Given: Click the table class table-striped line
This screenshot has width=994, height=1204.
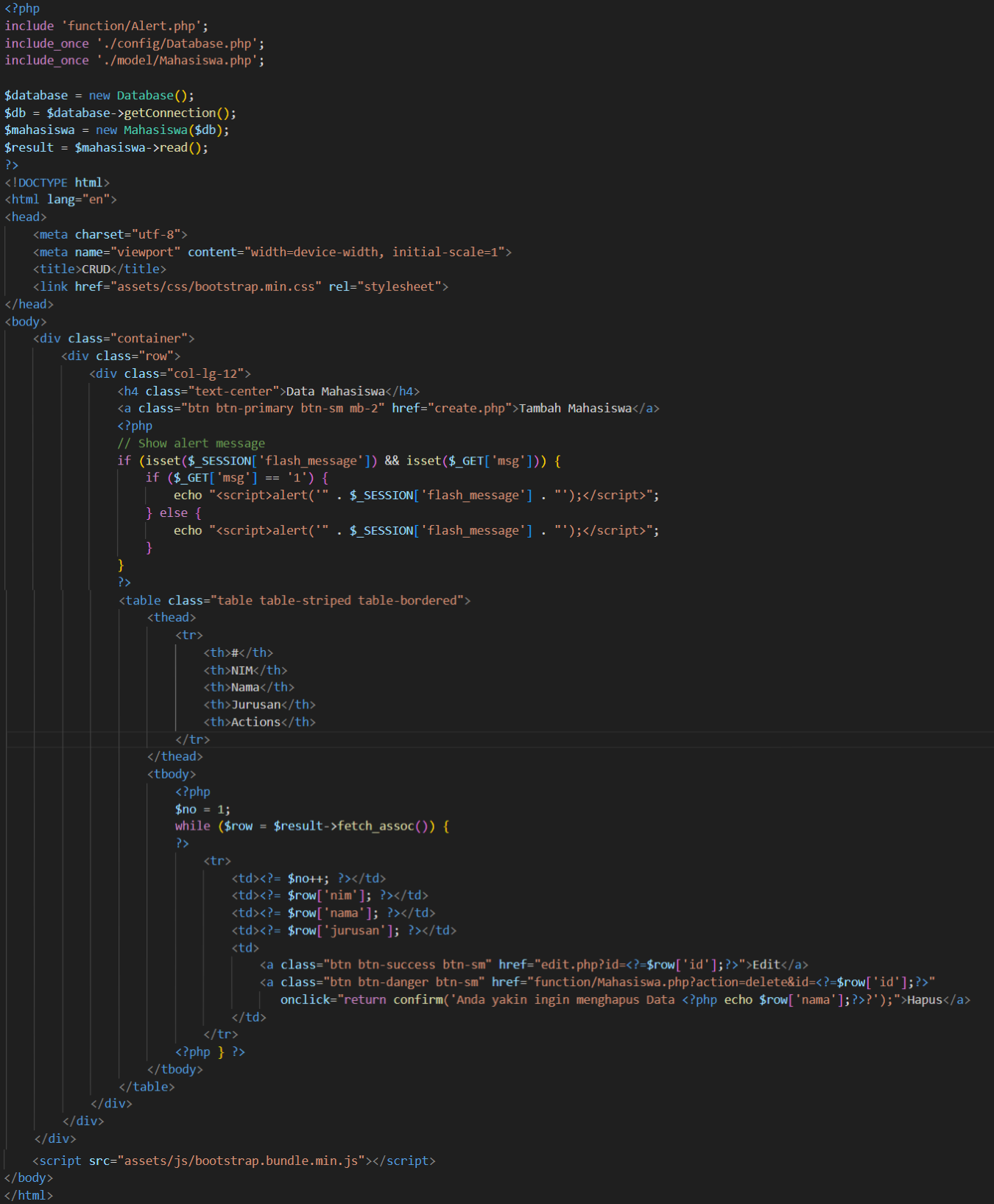Looking at the screenshot, I should (x=295, y=601).
